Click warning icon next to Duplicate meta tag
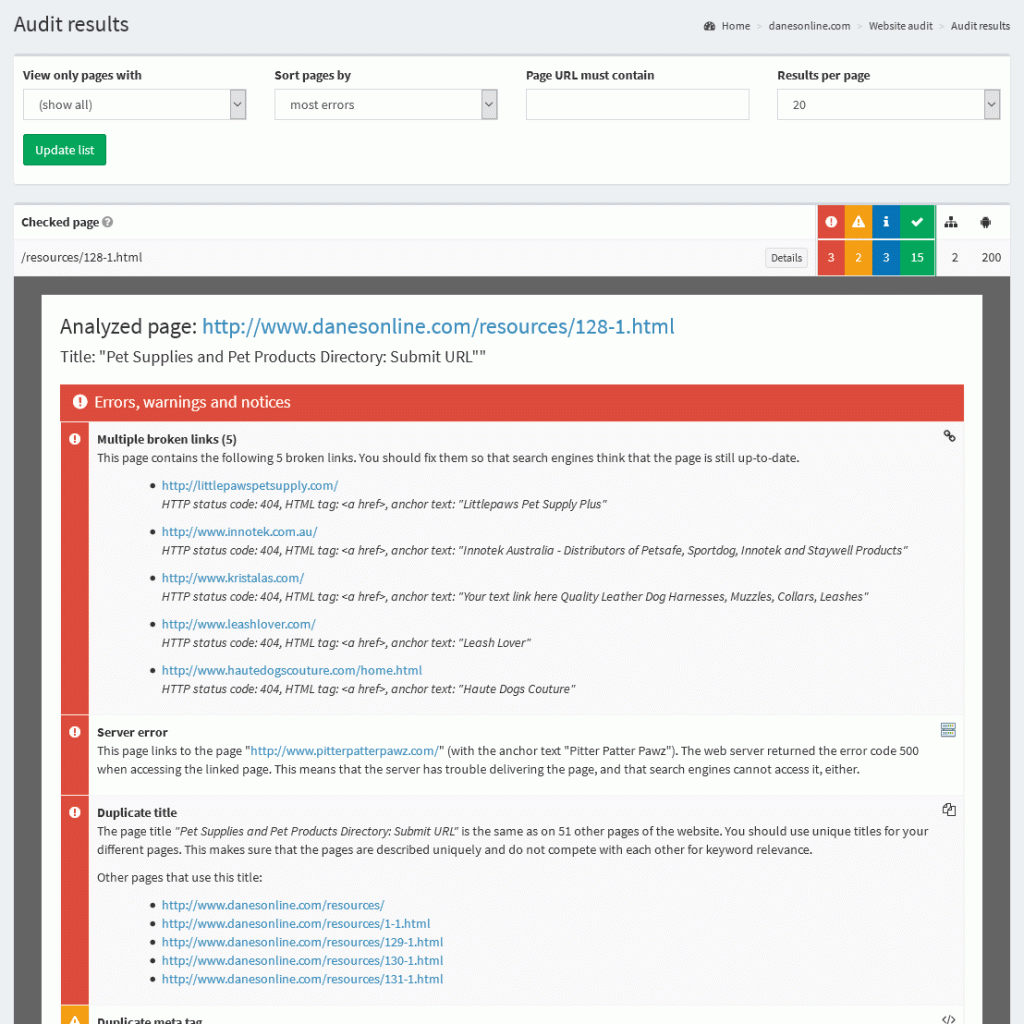Image resolution: width=1024 pixels, height=1024 pixels. point(75,1020)
